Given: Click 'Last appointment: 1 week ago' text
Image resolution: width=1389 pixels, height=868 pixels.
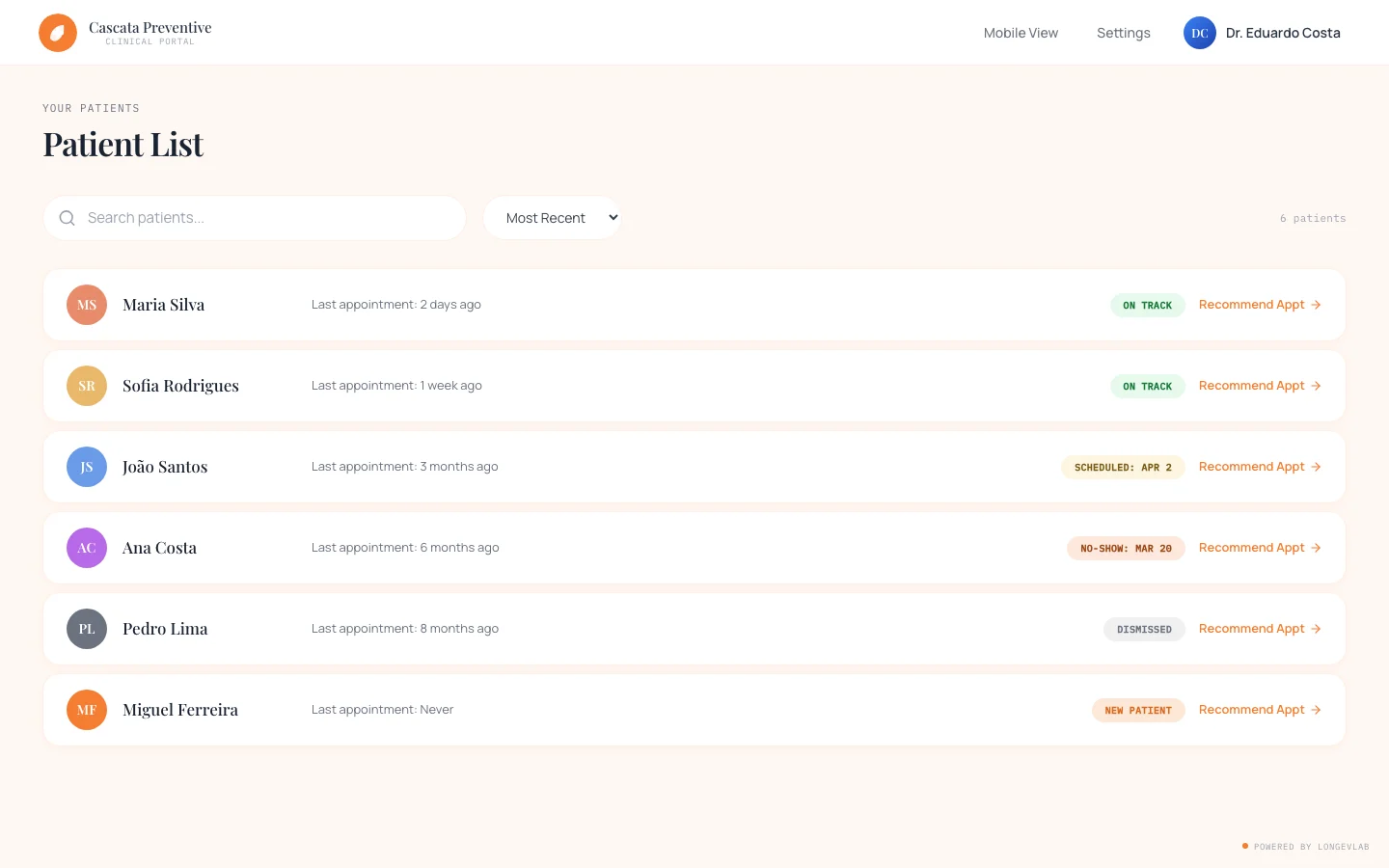Looking at the screenshot, I should [x=396, y=386].
